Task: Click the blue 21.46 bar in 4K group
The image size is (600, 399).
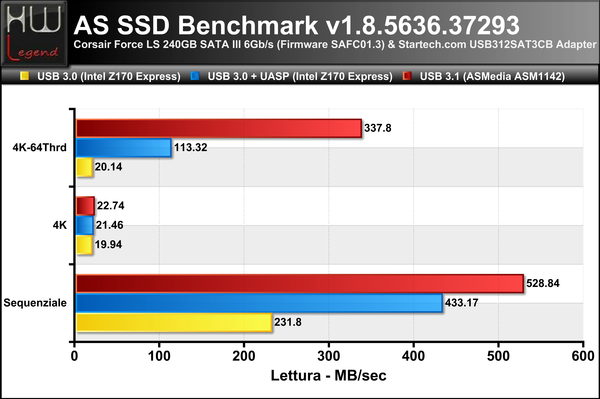Action: pos(85,225)
